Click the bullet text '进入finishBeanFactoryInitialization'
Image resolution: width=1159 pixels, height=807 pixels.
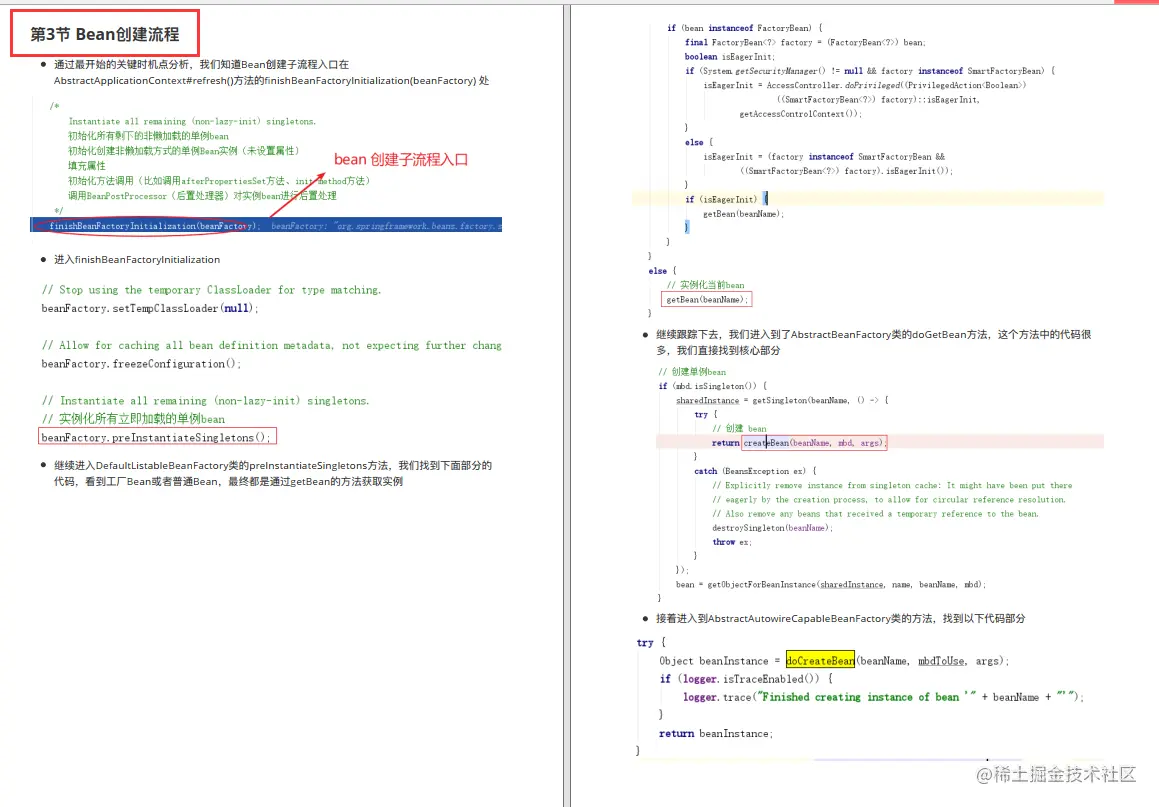(x=137, y=259)
